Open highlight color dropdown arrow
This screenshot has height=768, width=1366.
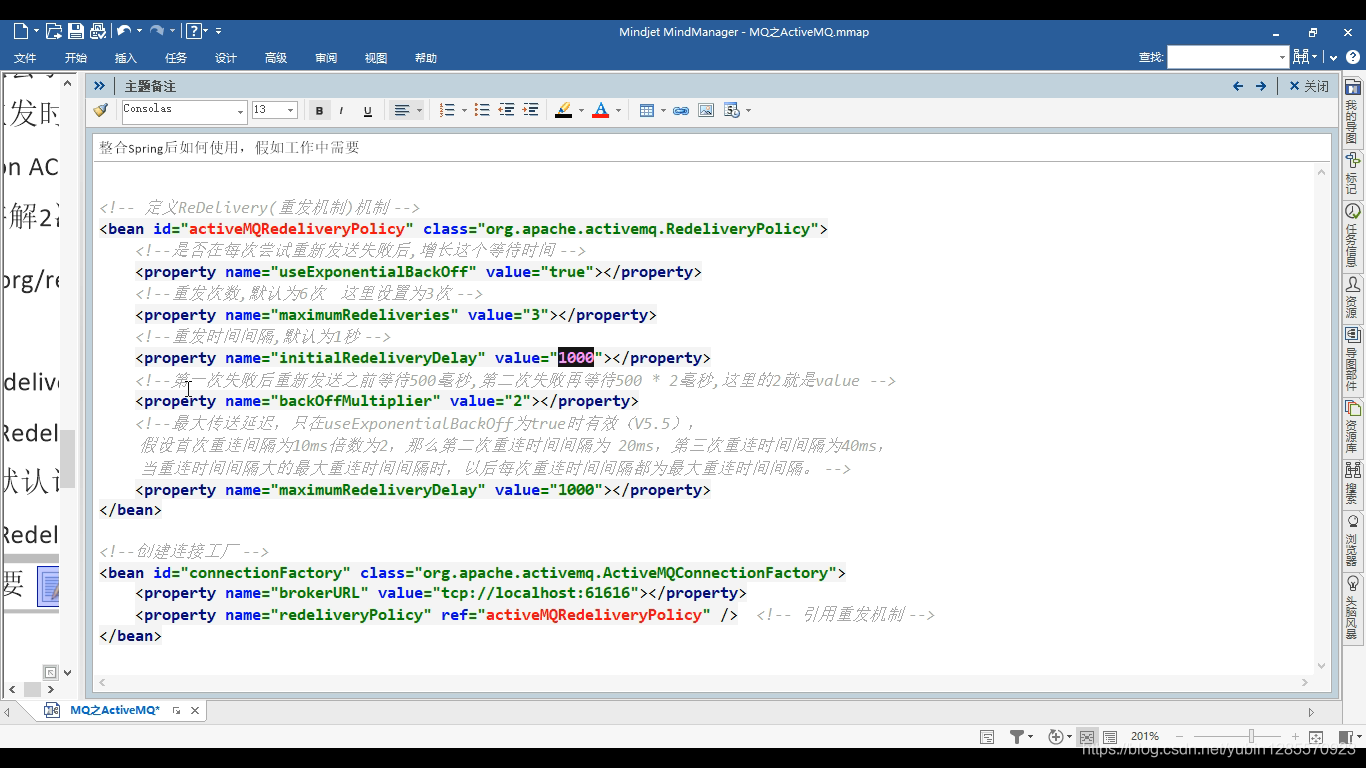pyautogui.click(x=580, y=111)
